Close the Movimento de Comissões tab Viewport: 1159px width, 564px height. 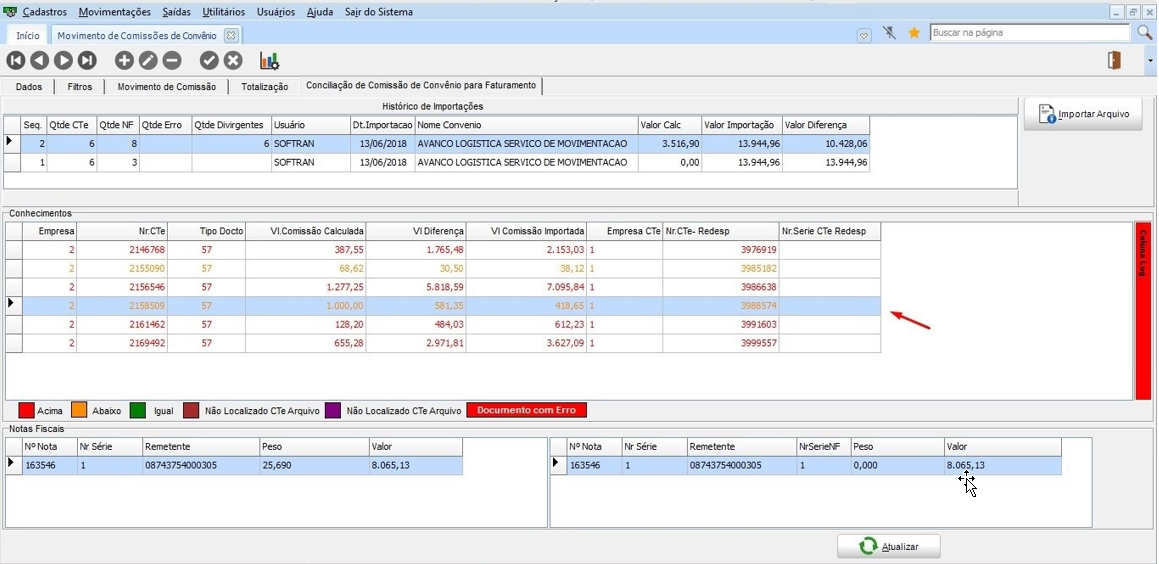tap(230, 35)
